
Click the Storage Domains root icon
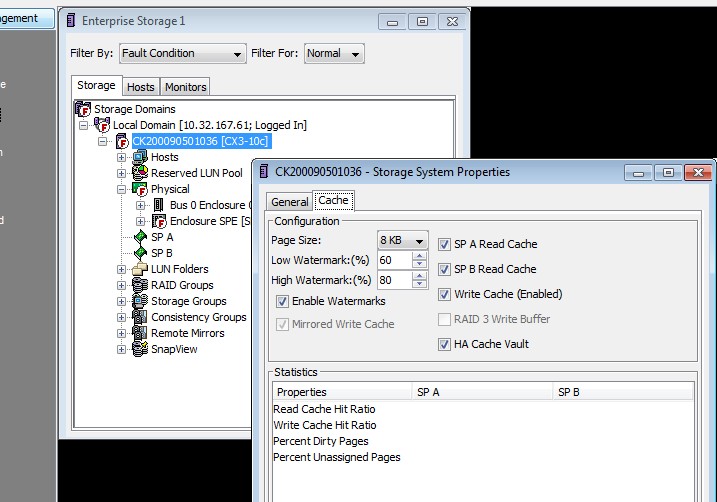click(x=83, y=109)
